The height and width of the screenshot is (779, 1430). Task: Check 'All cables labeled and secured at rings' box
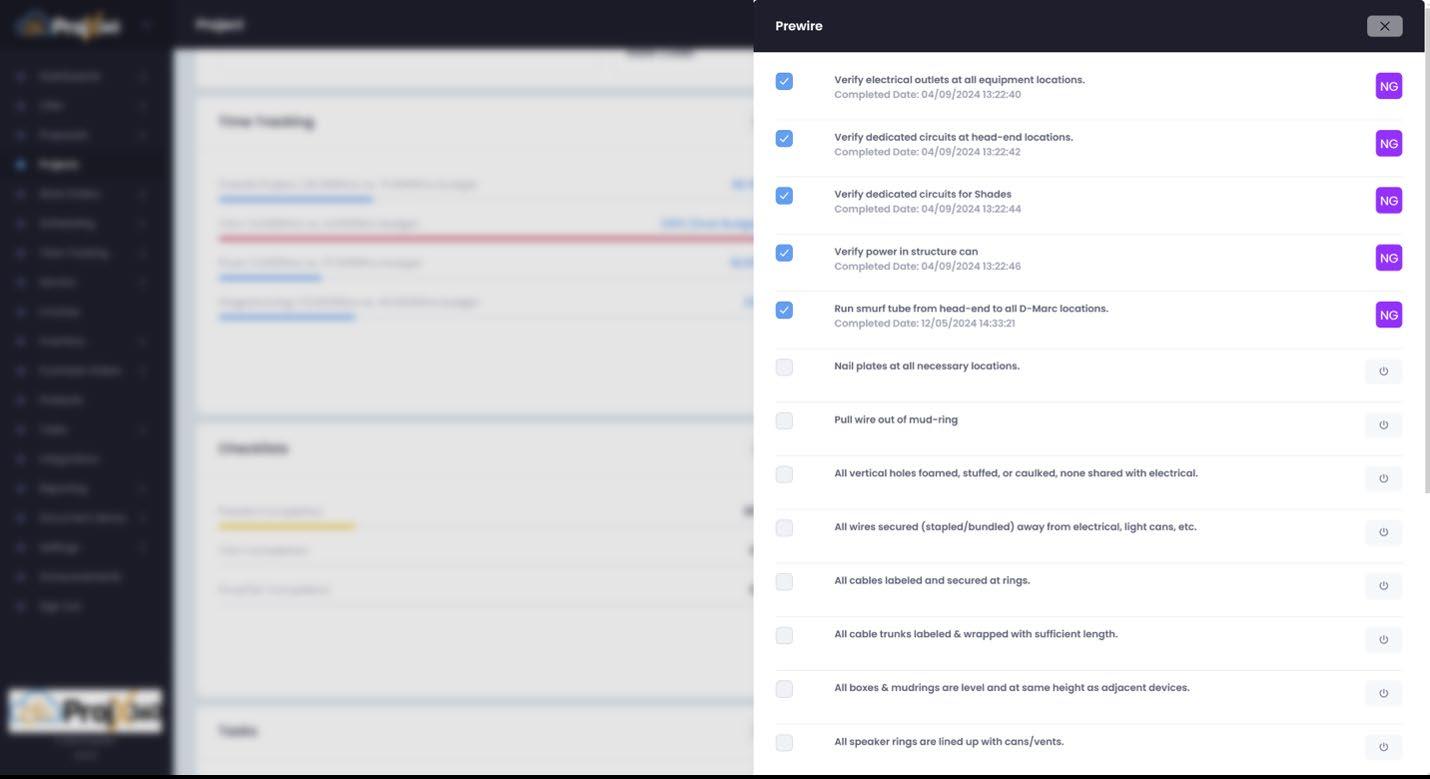pos(784,582)
